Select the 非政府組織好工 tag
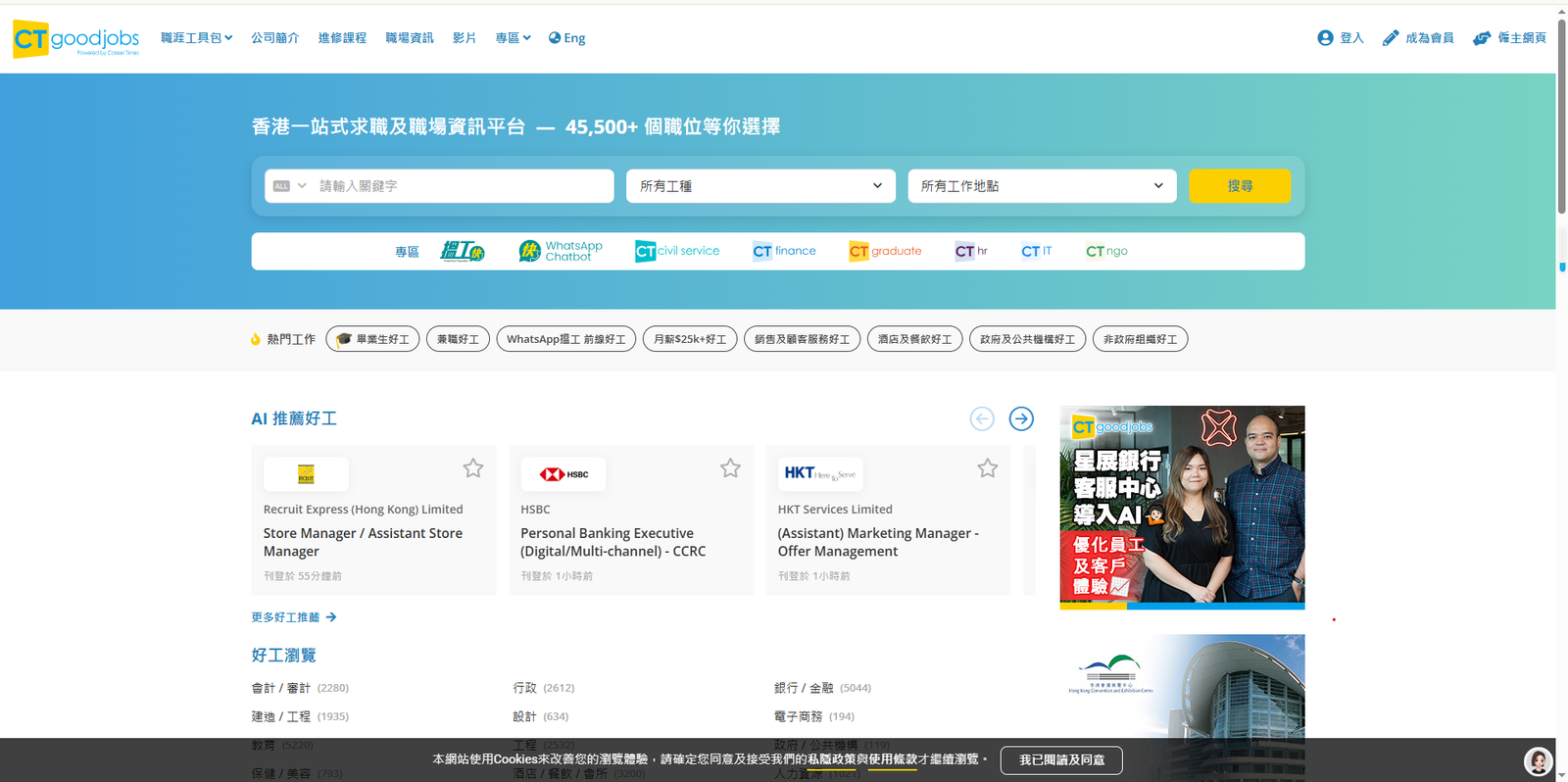1568x782 pixels. pyautogui.click(x=1141, y=339)
